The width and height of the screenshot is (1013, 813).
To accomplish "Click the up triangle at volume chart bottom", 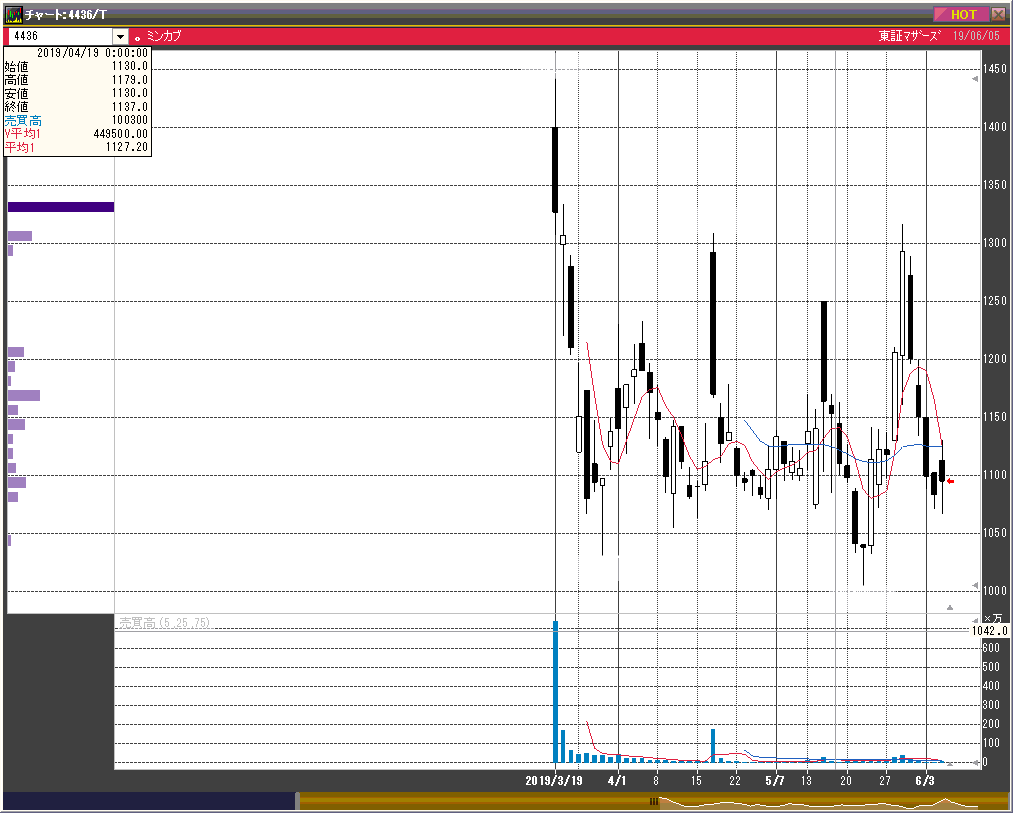I will point(950,764).
